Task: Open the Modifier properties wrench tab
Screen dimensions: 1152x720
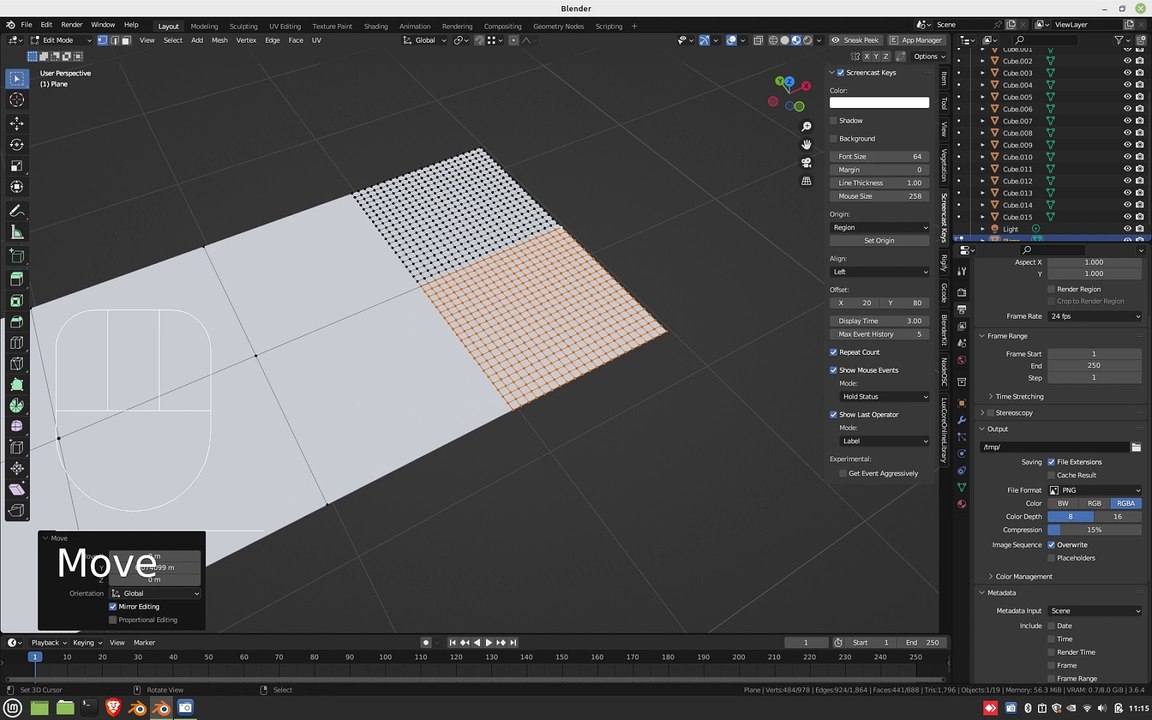Action: pos(962,420)
